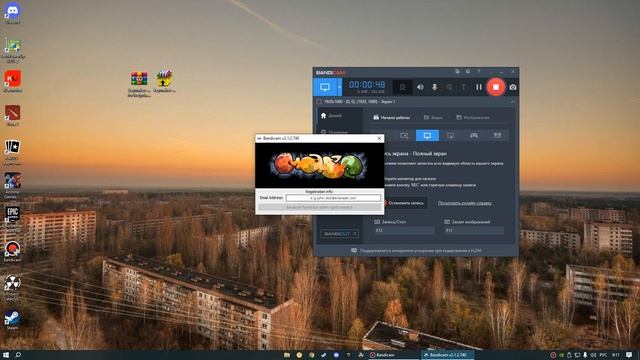Click the РУС language indicator in the tray
The image size is (640, 360).
tap(603, 355)
